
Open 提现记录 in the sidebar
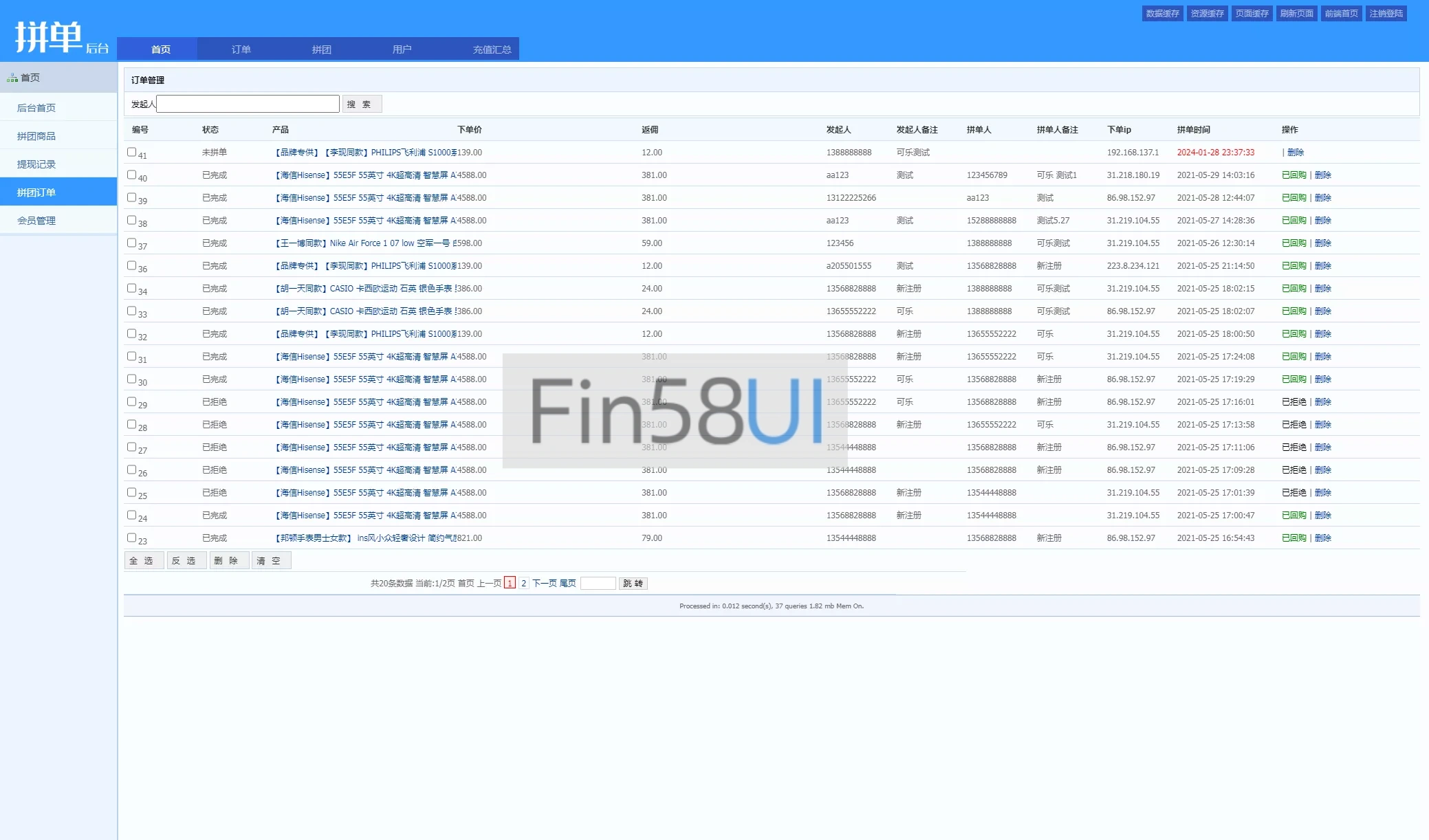point(36,164)
